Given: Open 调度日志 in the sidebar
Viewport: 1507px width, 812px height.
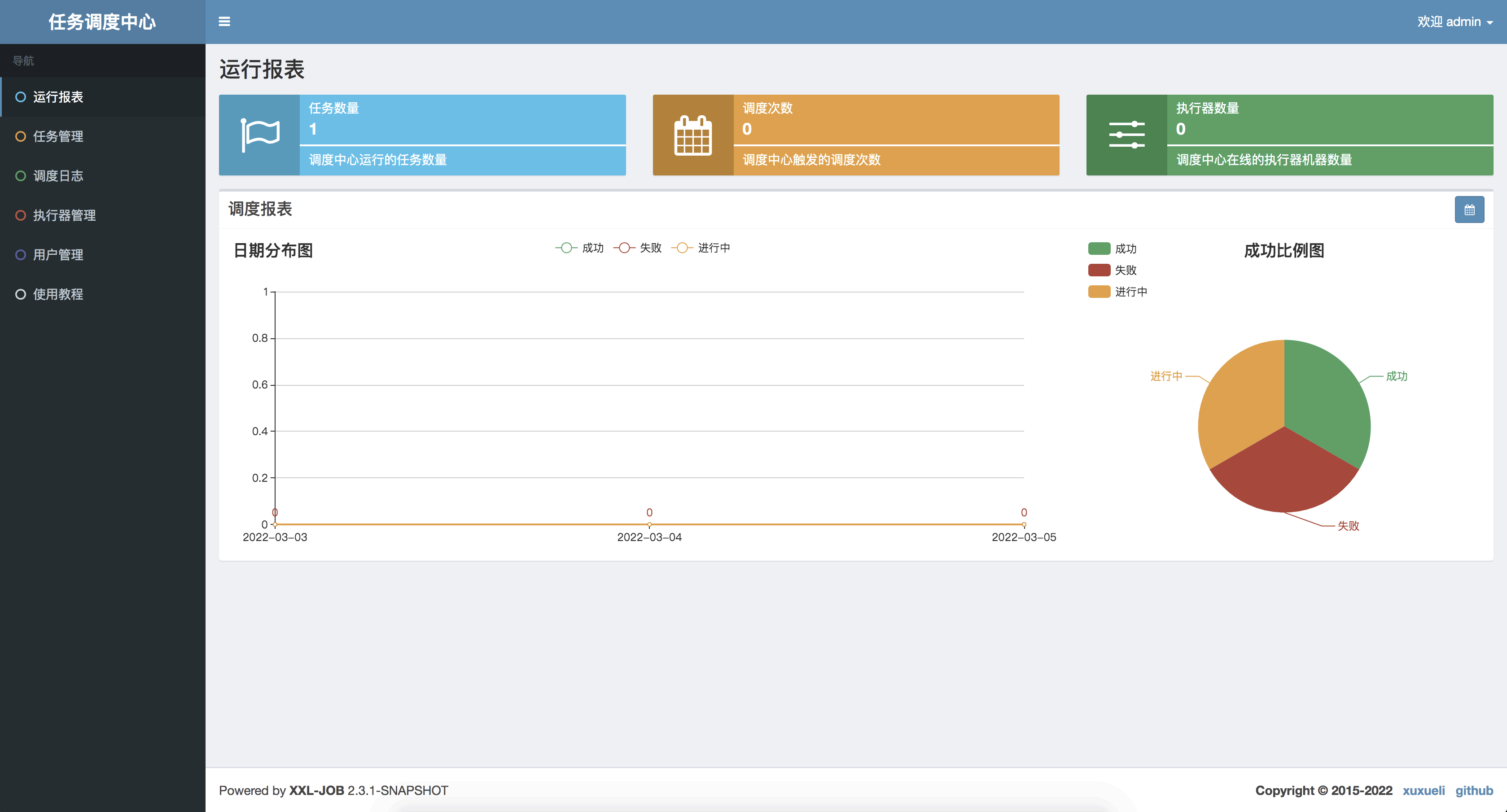Looking at the screenshot, I should coord(58,176).
